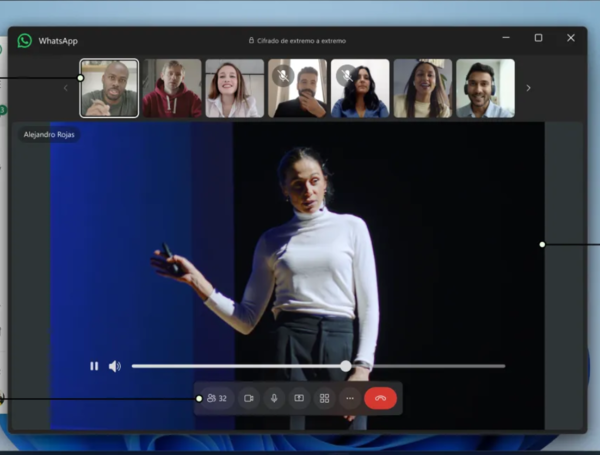This screenshot has height=455, width=600.
Task: Start screen sharing from the call toolbar
Action: [x=299, y=398]
